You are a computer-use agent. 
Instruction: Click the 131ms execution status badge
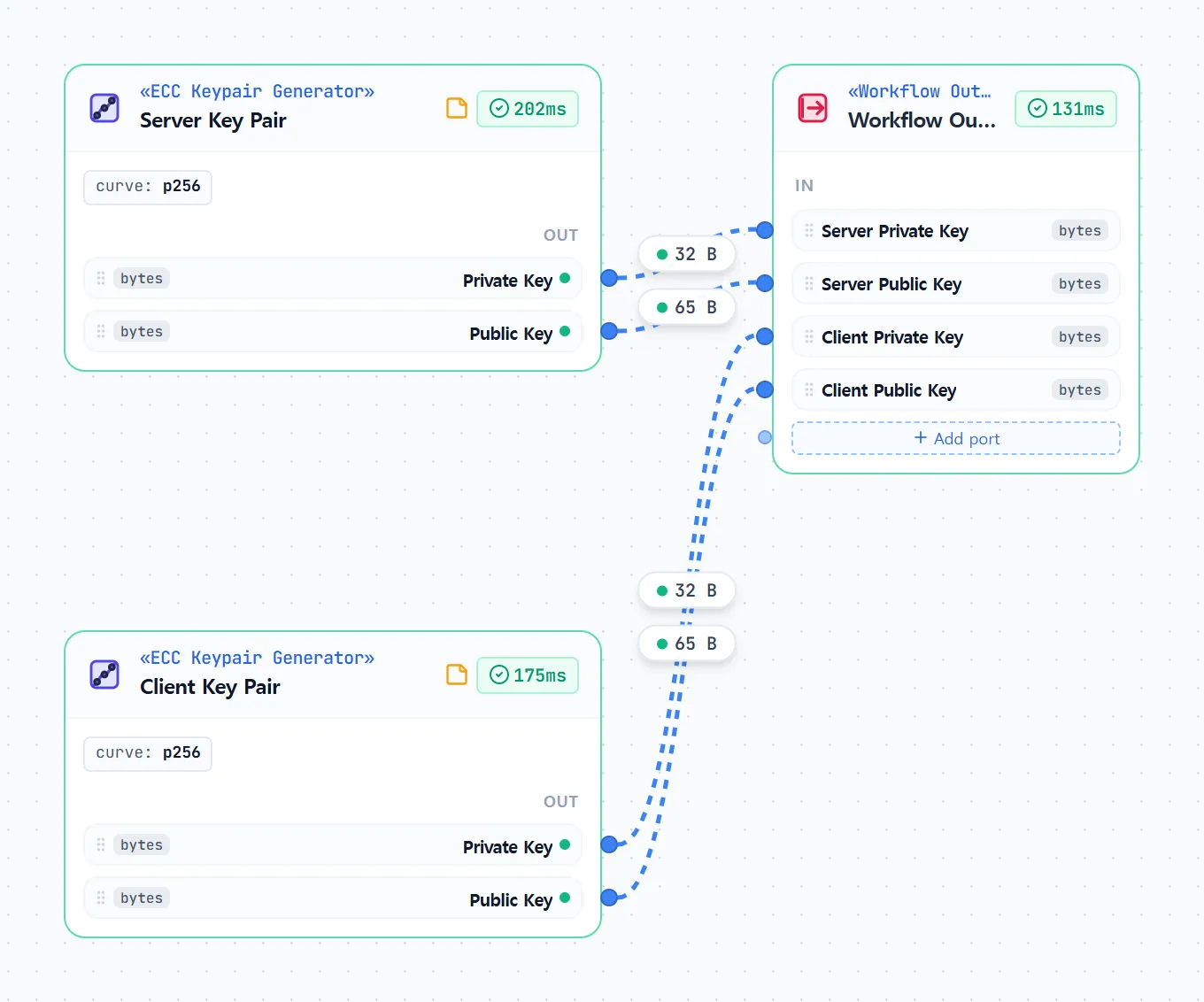tap(1066, 109)
